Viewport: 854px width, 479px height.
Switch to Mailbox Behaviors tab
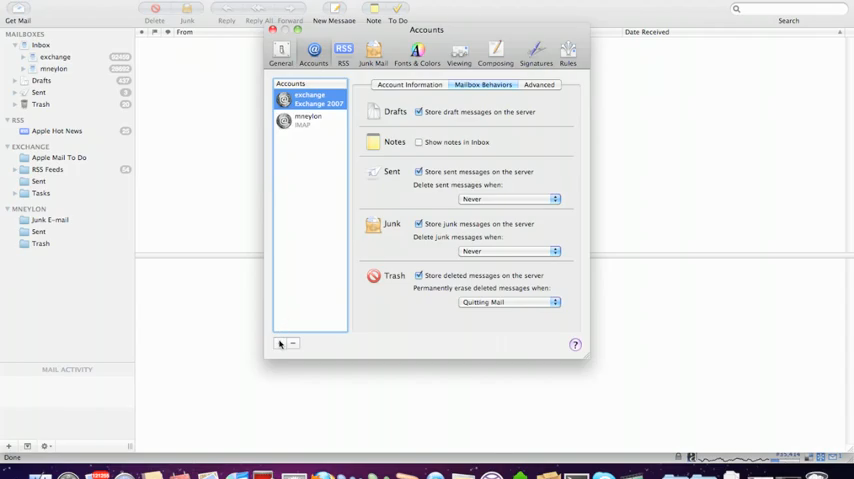(483, 84)
